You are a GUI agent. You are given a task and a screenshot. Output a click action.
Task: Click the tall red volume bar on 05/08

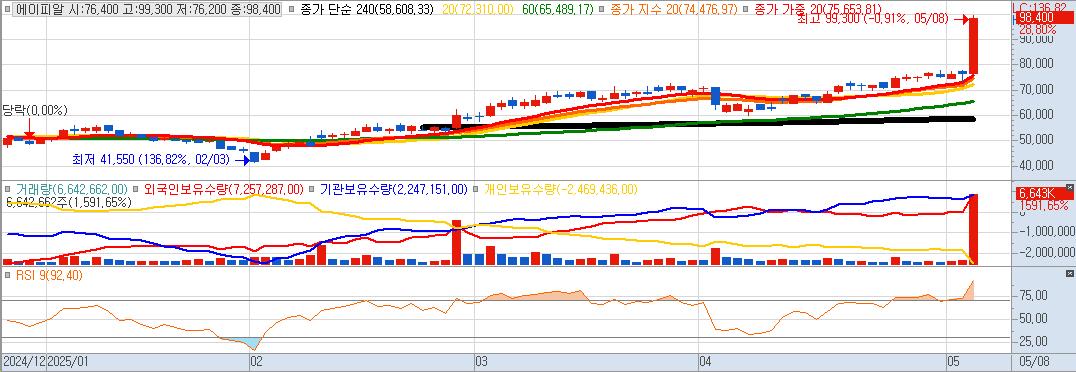click(973, 229)
